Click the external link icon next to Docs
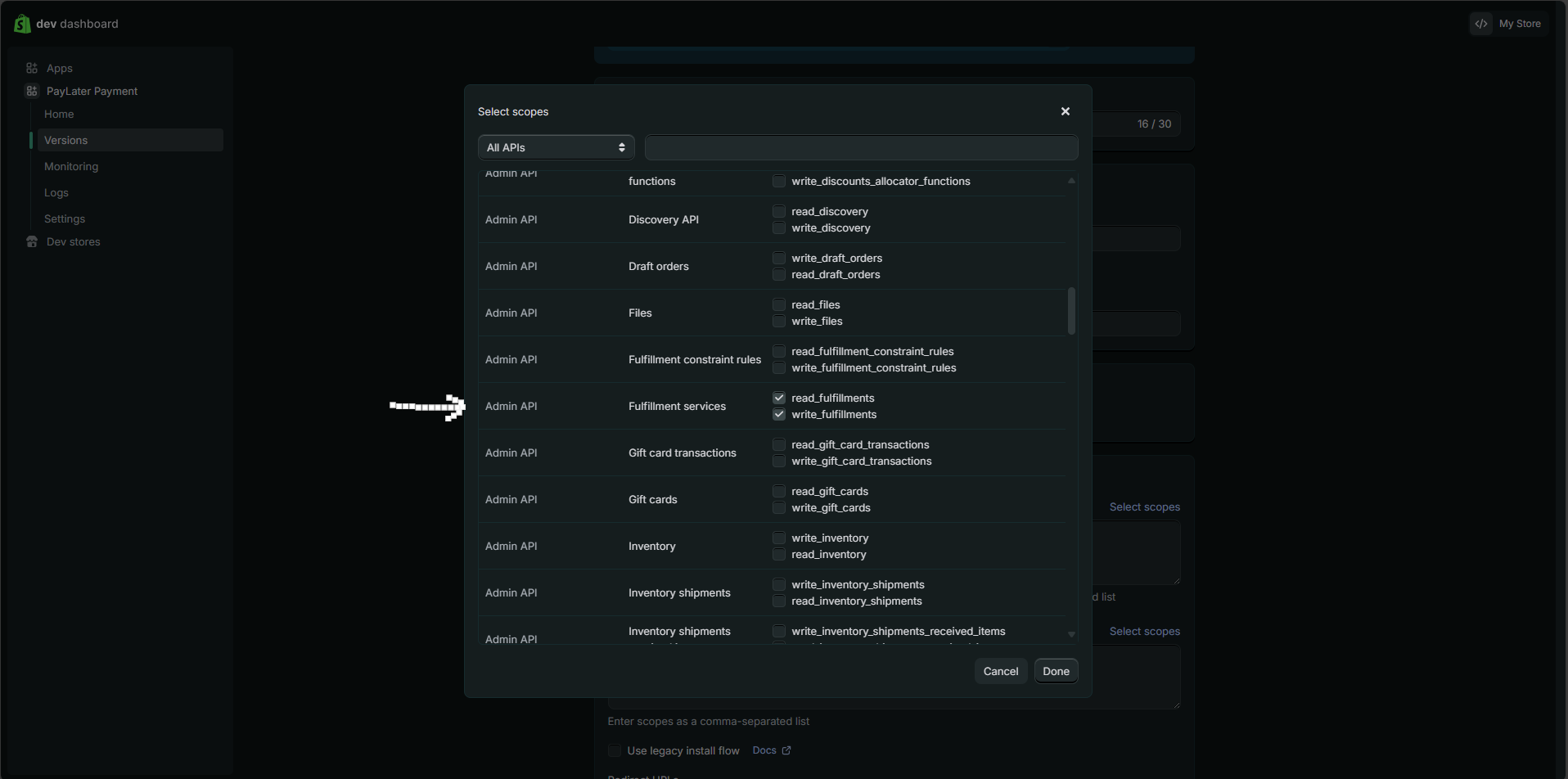Viewport: 1568px width, 779px height. pyautogui.click(x=786, y=750)
